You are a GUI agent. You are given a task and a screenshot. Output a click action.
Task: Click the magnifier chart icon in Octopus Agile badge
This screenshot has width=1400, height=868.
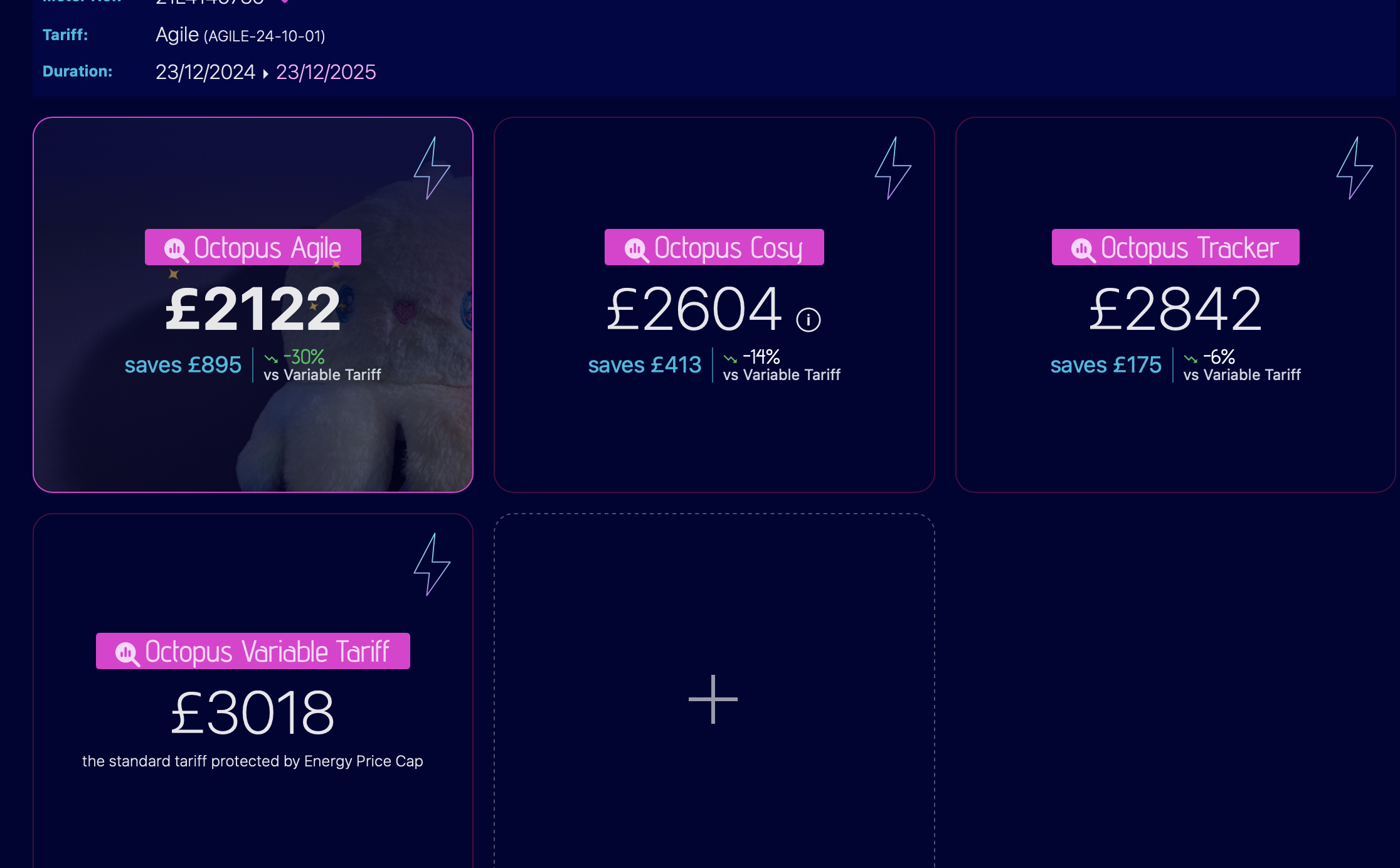pos(176,250)
